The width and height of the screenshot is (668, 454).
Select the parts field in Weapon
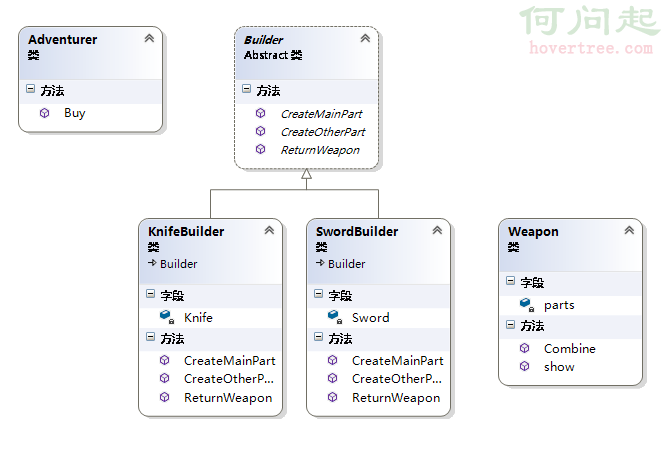(559, 305)
